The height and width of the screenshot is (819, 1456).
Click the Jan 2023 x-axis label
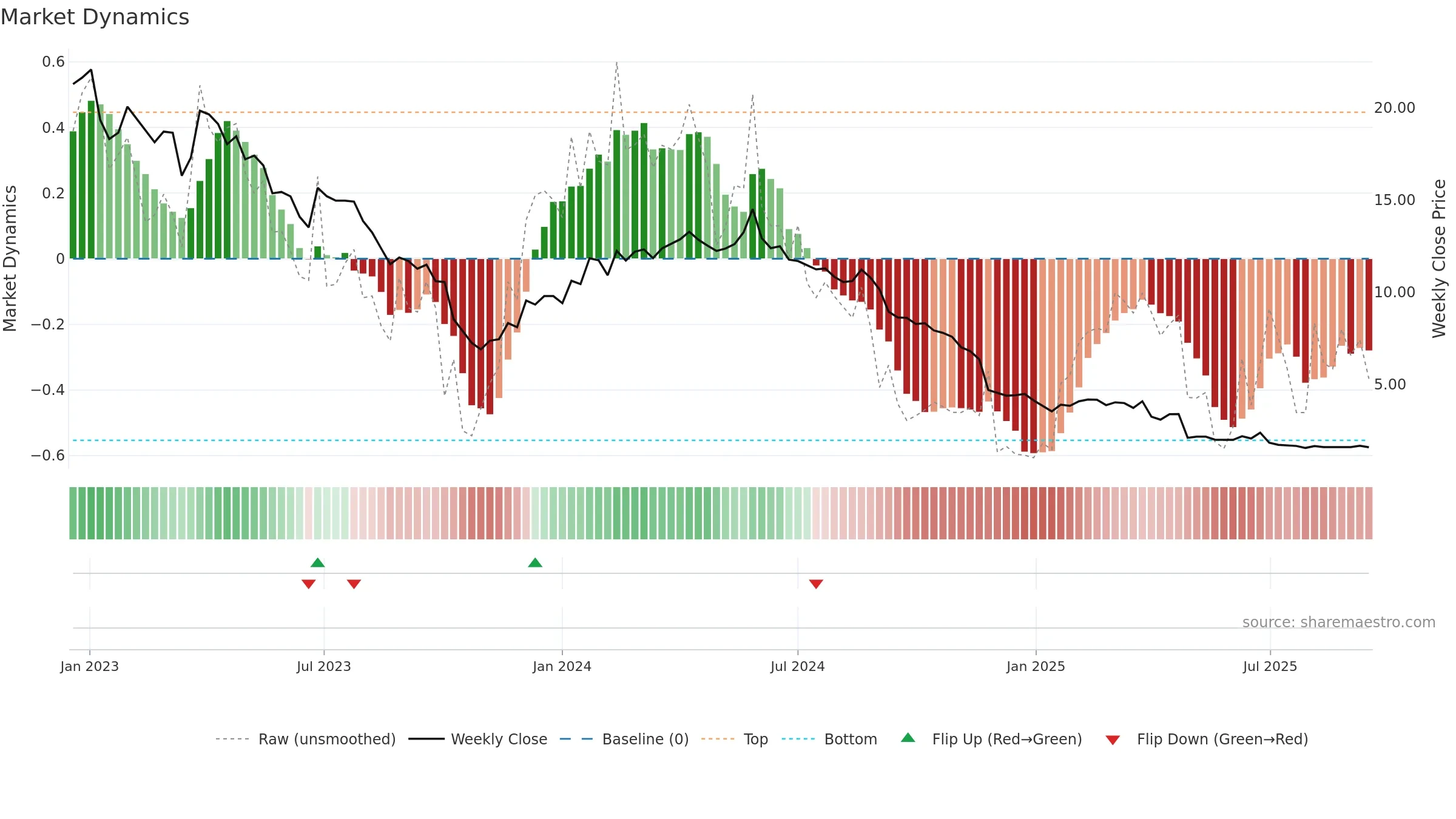pyautogui.click(x=90, y=666)
